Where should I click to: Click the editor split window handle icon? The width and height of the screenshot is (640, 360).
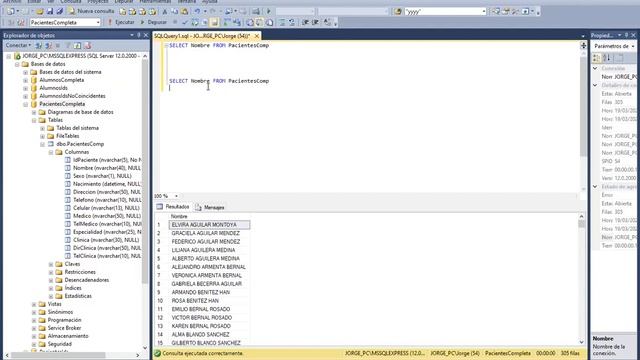(x=583, y=45)
